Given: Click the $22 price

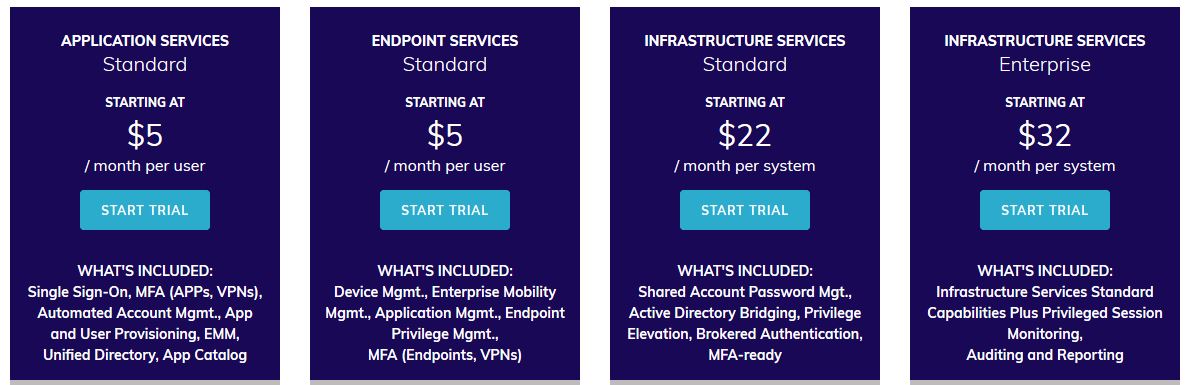Looking at the screenshot, I should (x=745, y=135).
